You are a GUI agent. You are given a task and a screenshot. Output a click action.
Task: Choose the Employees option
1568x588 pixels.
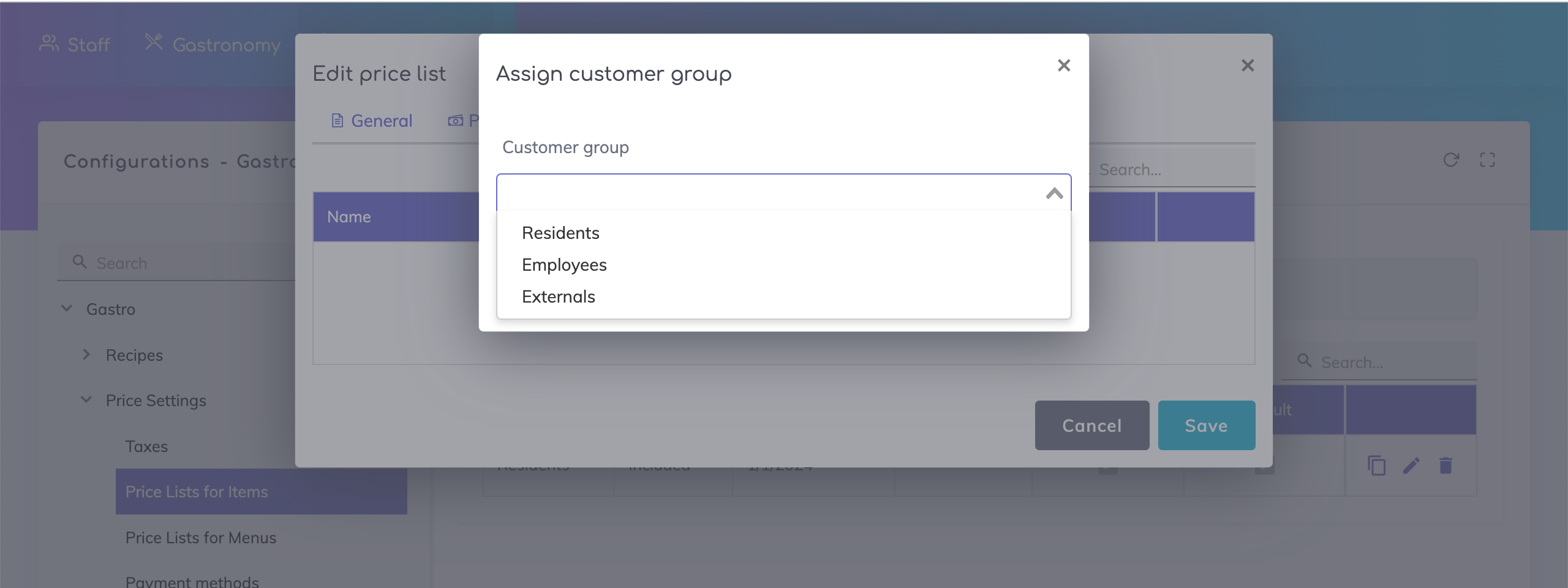coord(564,265)
